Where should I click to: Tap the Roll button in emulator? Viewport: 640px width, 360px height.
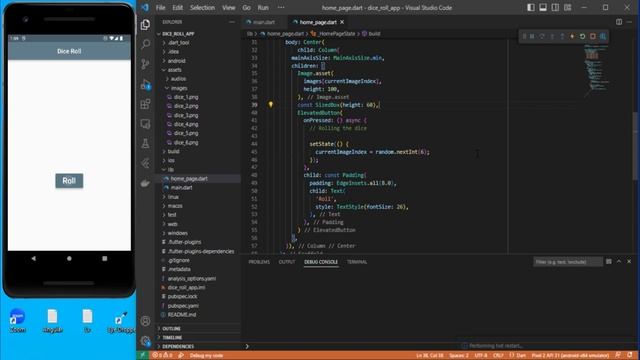[x=69, y=181]
